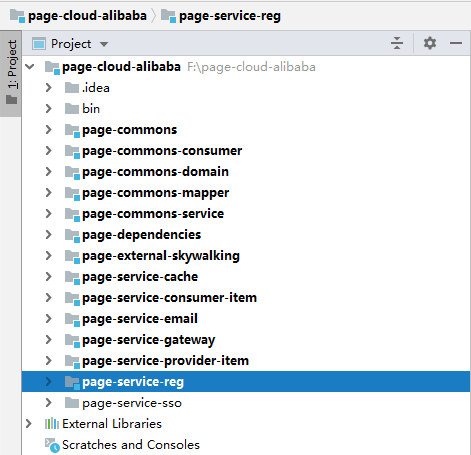
Task: Click the External Libraries bar-chart icon
Action: point(52,424)
